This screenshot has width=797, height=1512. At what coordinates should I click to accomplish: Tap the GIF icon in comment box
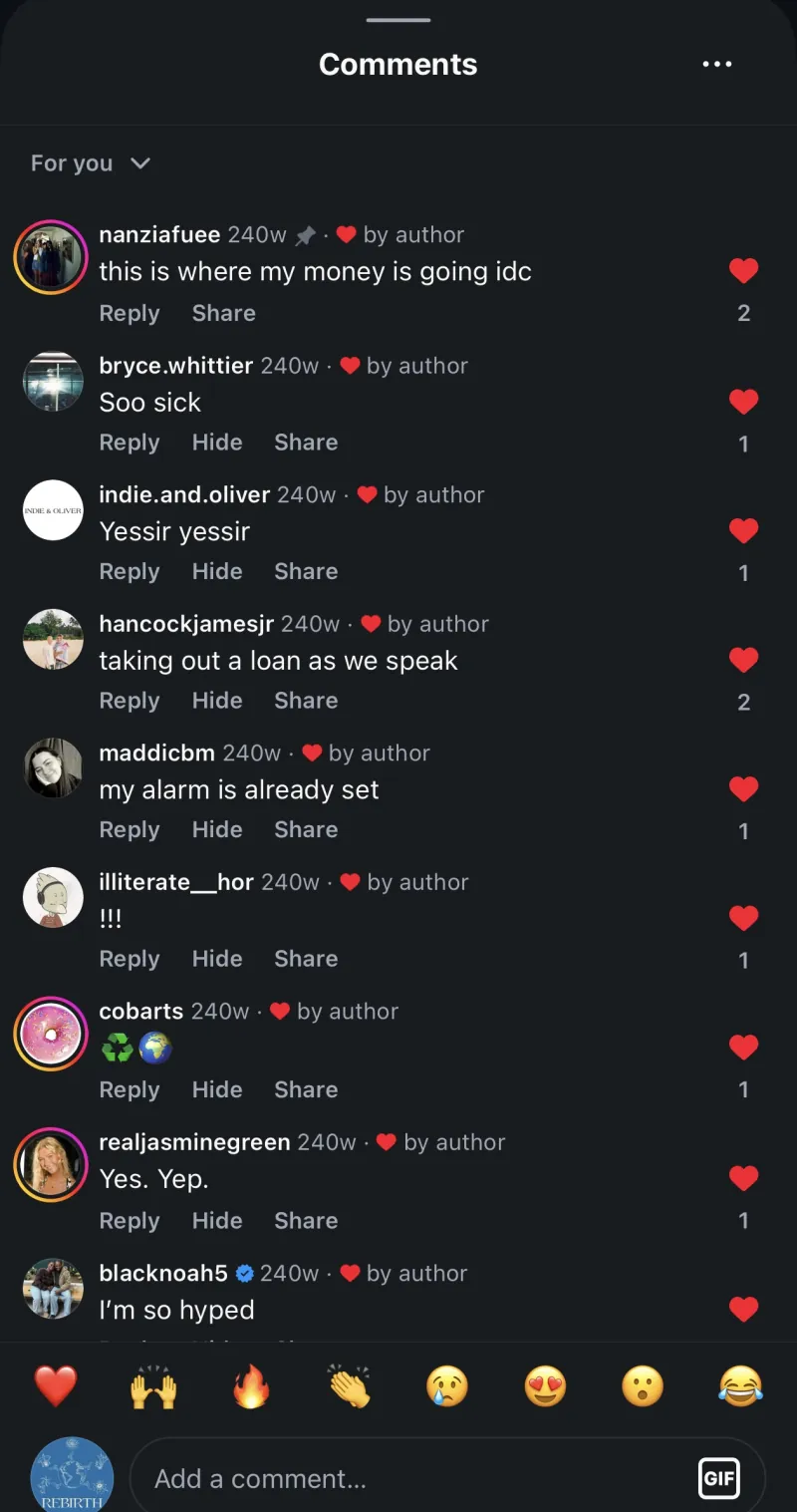click(x=718, y=1478)
